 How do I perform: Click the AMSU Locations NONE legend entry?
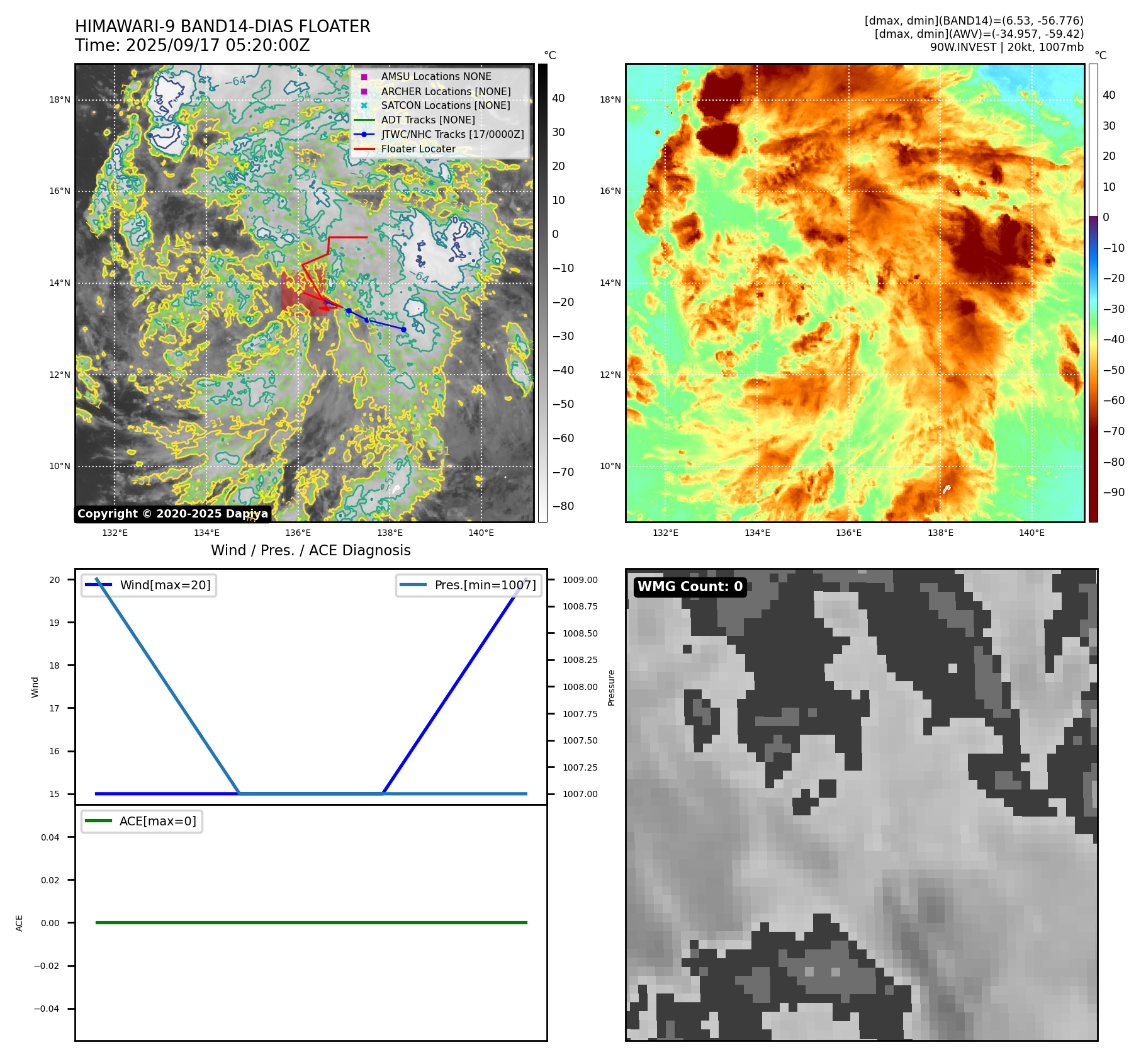click(x=436, y=76)
